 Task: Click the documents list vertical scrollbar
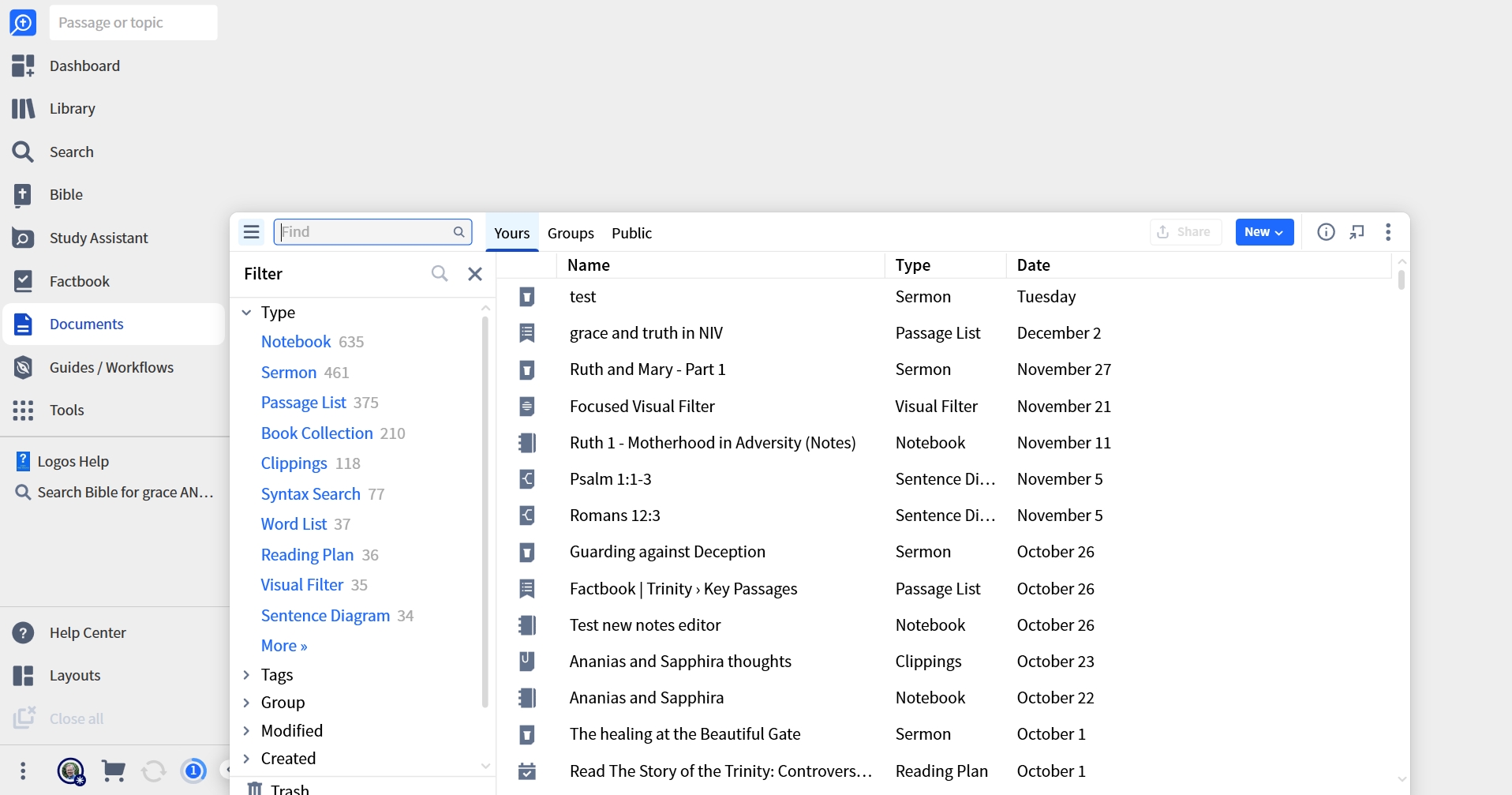[1402, 280]
